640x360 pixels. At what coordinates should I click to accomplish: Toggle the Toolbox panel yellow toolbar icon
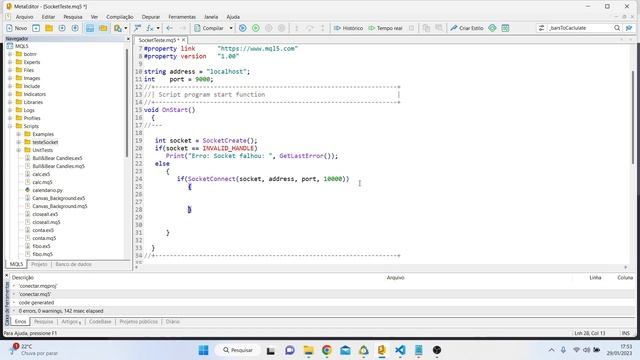pyautogui.click(x=103, y=28)
